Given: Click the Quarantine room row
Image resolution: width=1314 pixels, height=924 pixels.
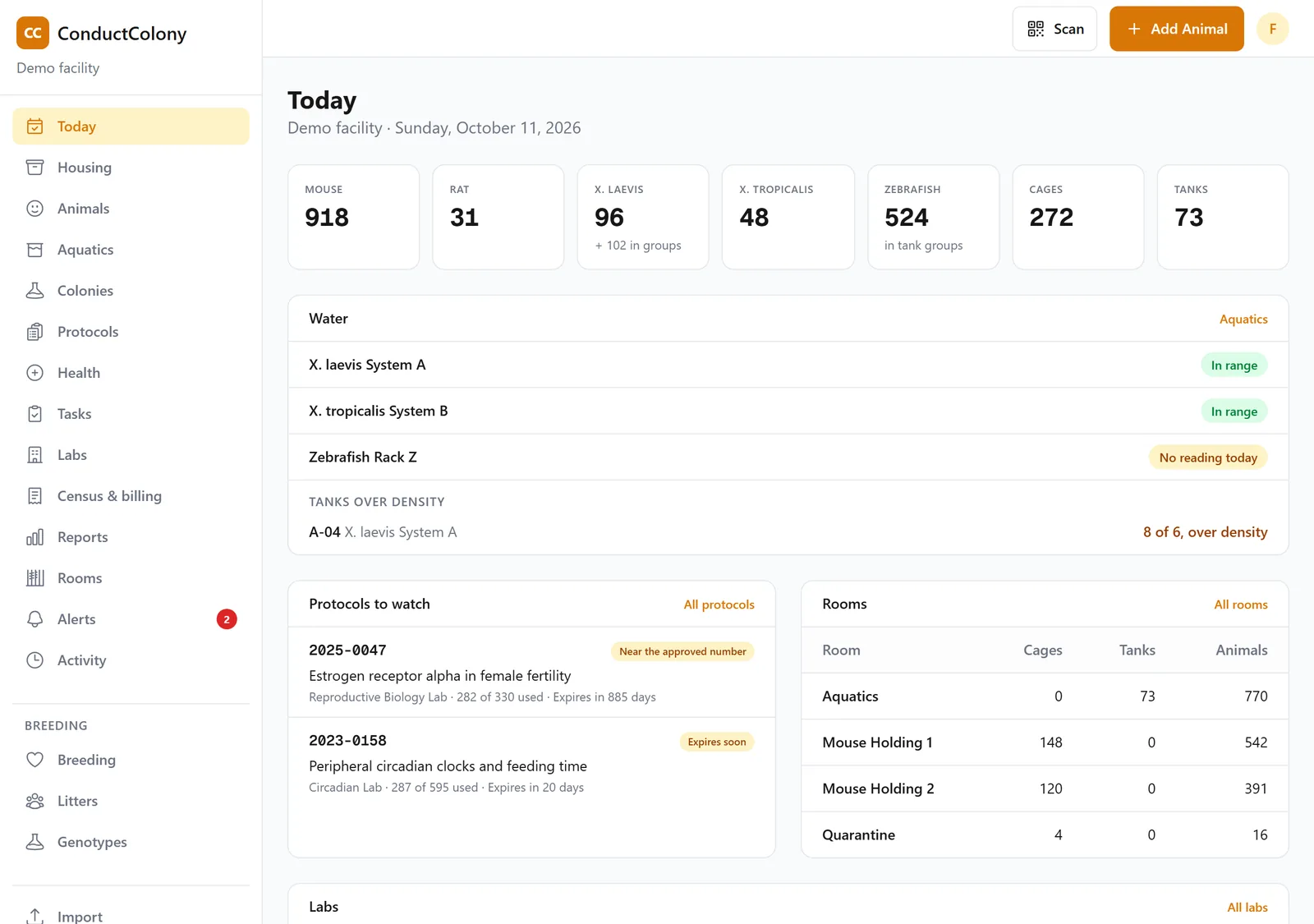Looking at the screenshot, I should coord(1045,834).
